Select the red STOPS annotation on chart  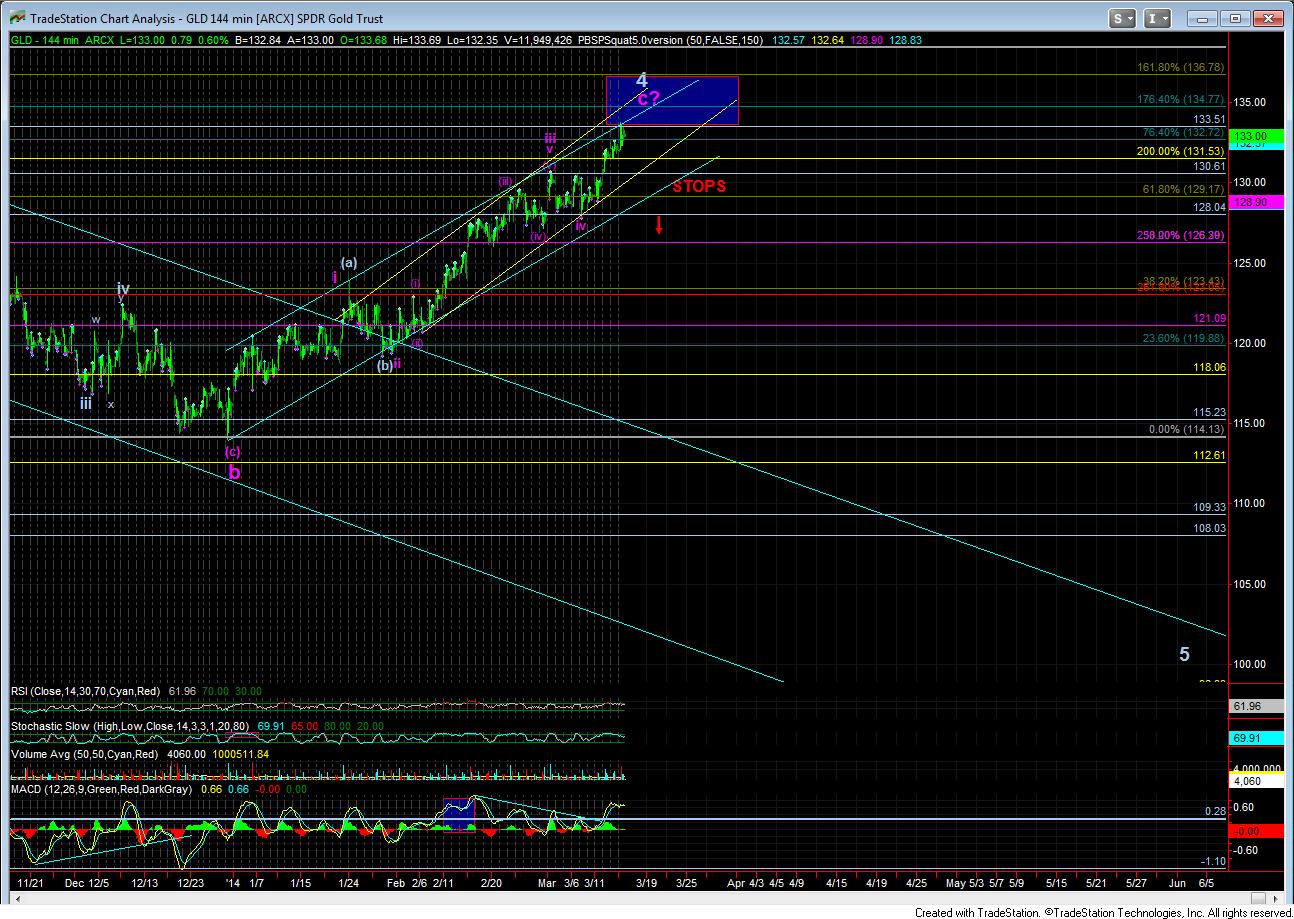point(699,186)
